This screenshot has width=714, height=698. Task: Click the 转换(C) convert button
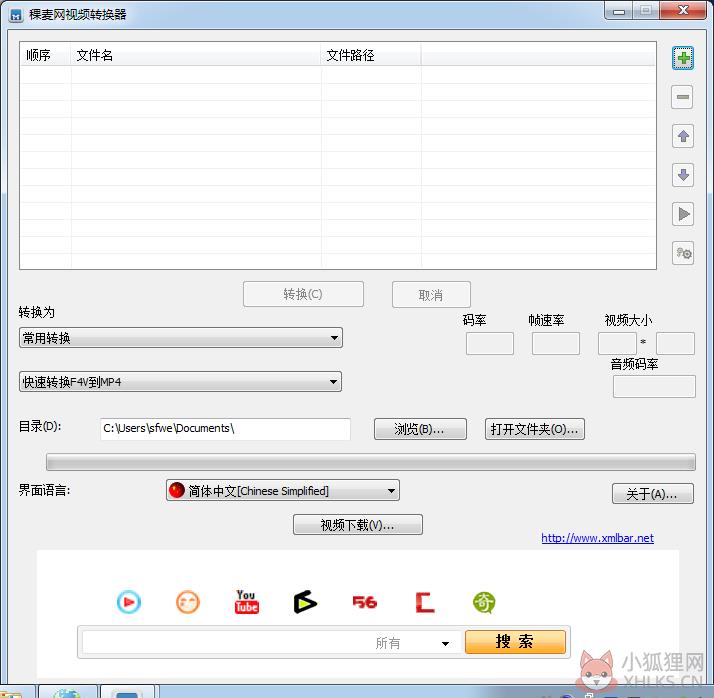(x=303, y=294)
